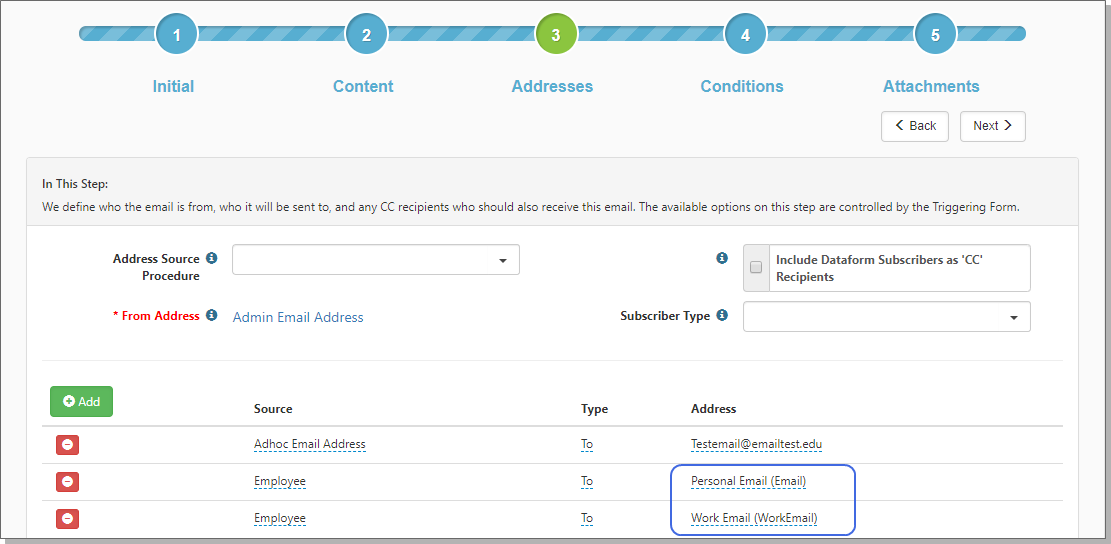
Task: Edit the Admin Email Address link
Action: click(x=298, y=317)
